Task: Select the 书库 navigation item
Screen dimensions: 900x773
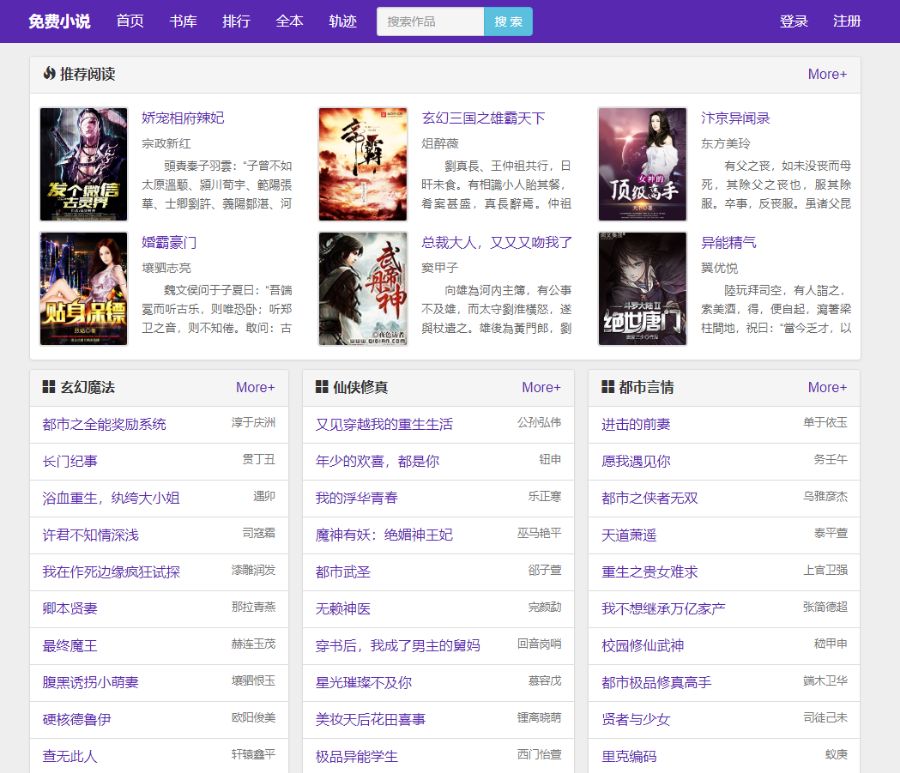Action: (183, 21)
